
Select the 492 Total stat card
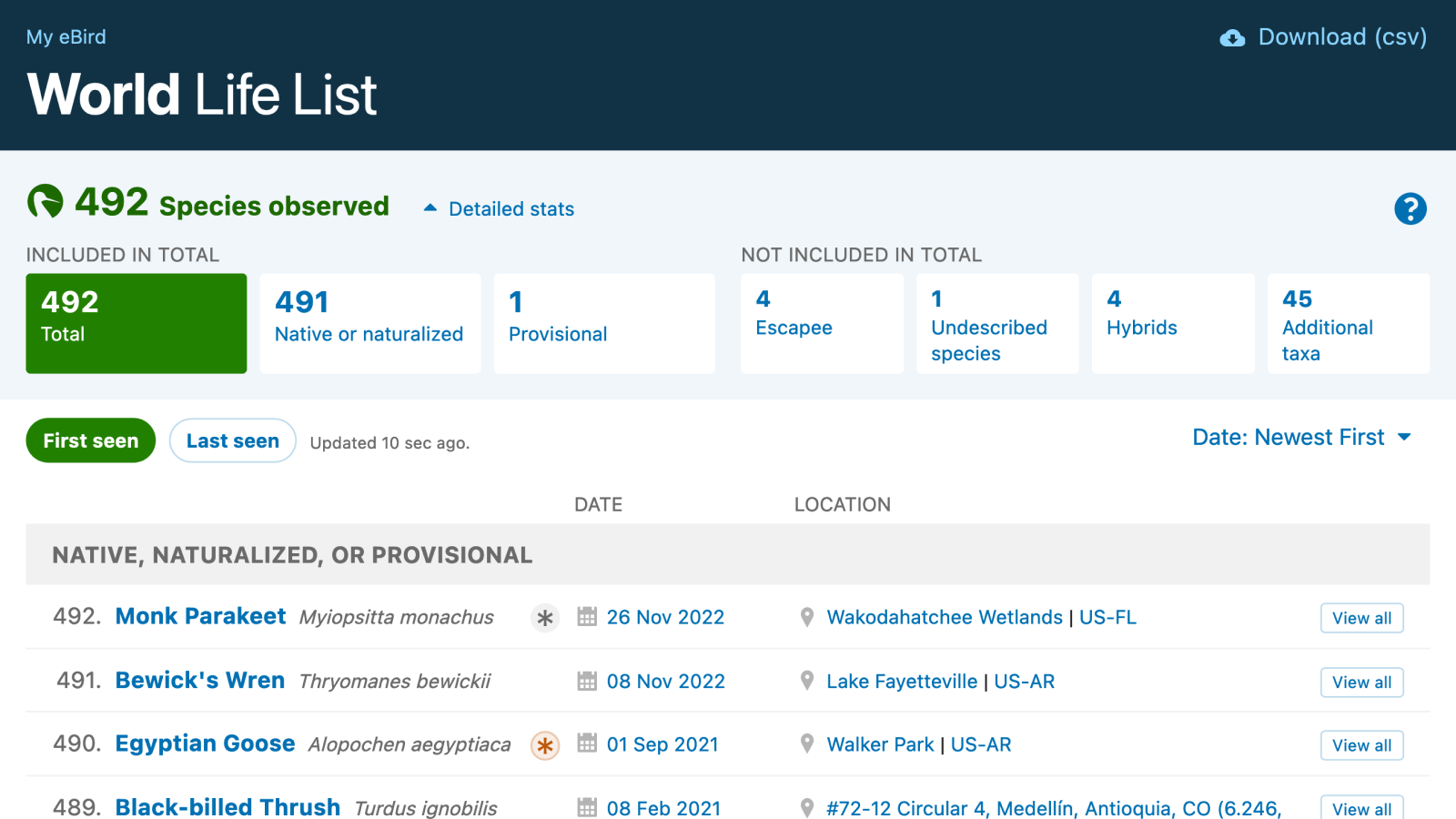click(x=136, y=323)
